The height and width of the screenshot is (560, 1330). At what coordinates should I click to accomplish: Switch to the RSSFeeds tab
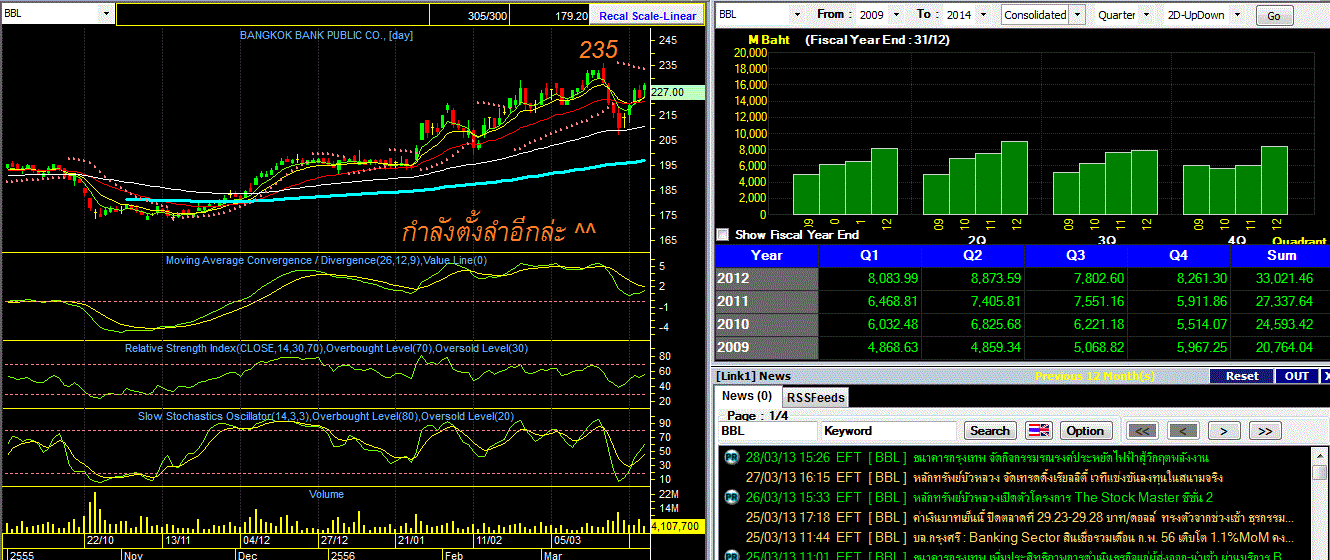click(x=814, y=397)
